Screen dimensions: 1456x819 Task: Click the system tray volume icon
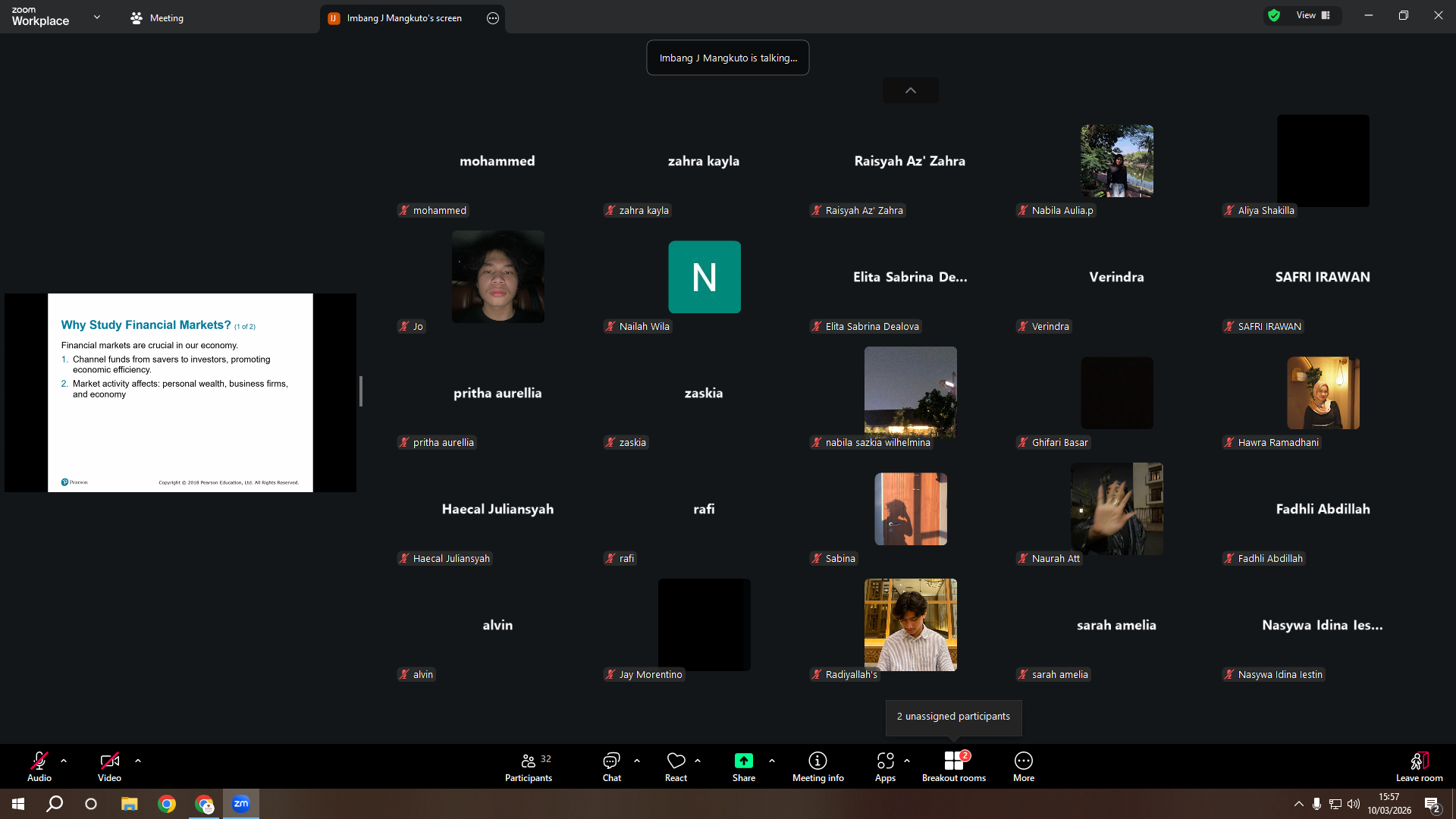1354,804
